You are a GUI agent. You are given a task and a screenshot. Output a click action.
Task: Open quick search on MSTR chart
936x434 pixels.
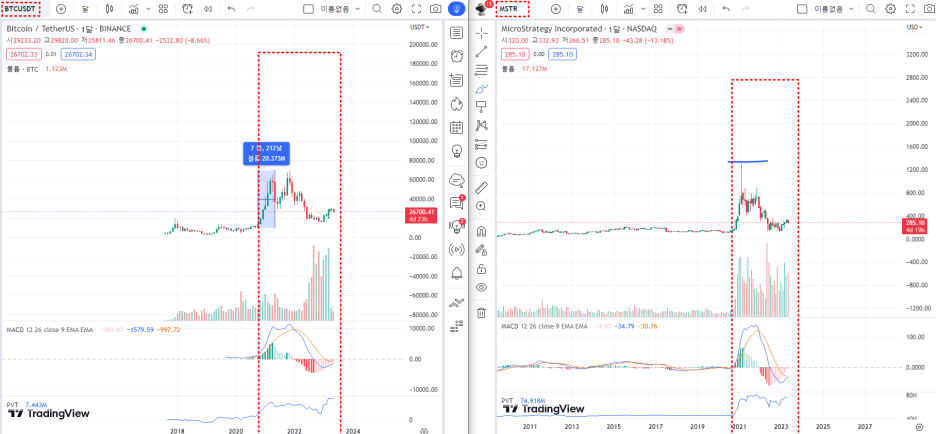click(x=871, y=9)
